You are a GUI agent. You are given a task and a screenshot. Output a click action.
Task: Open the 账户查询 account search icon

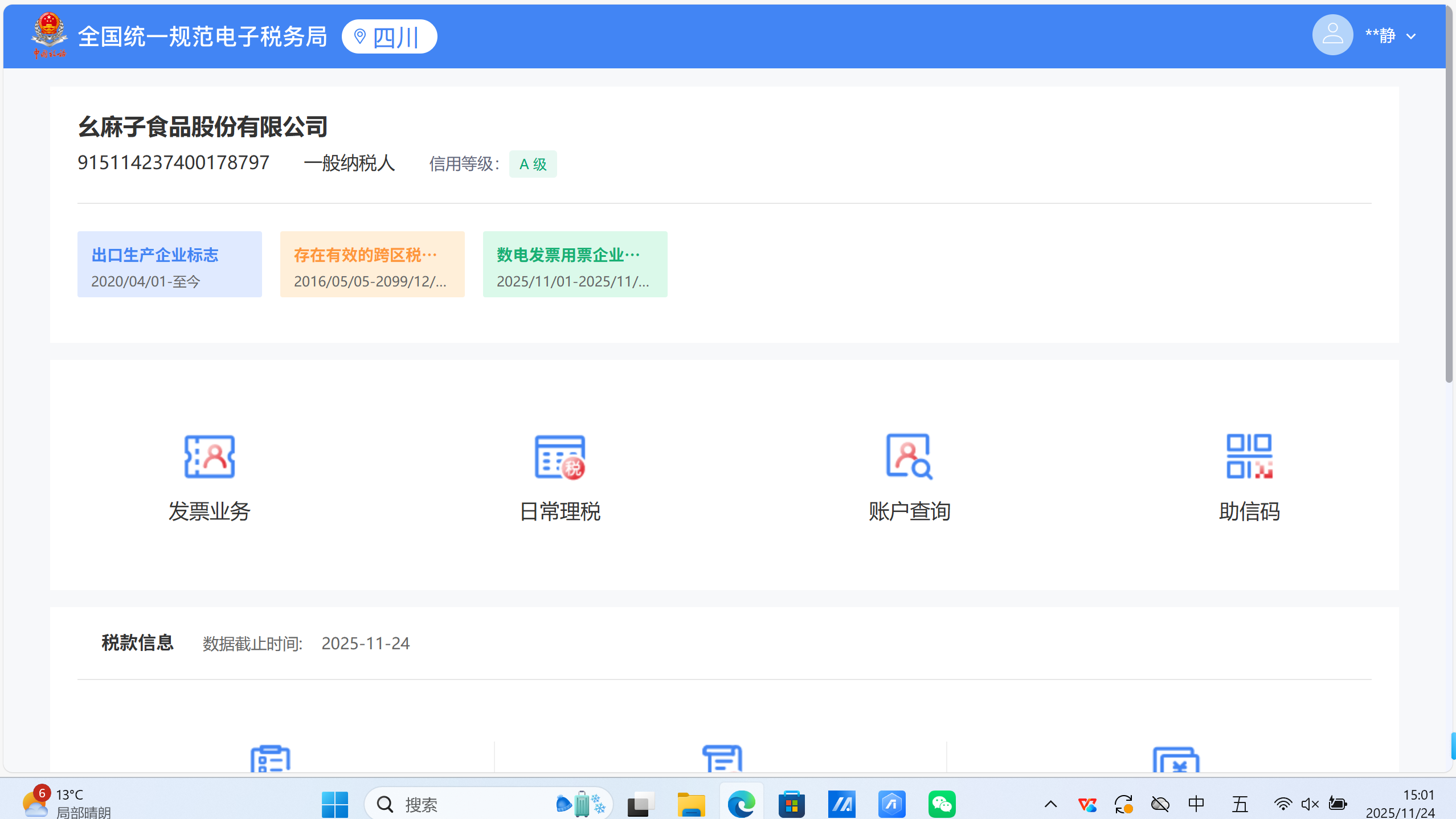tap(909, 457)
